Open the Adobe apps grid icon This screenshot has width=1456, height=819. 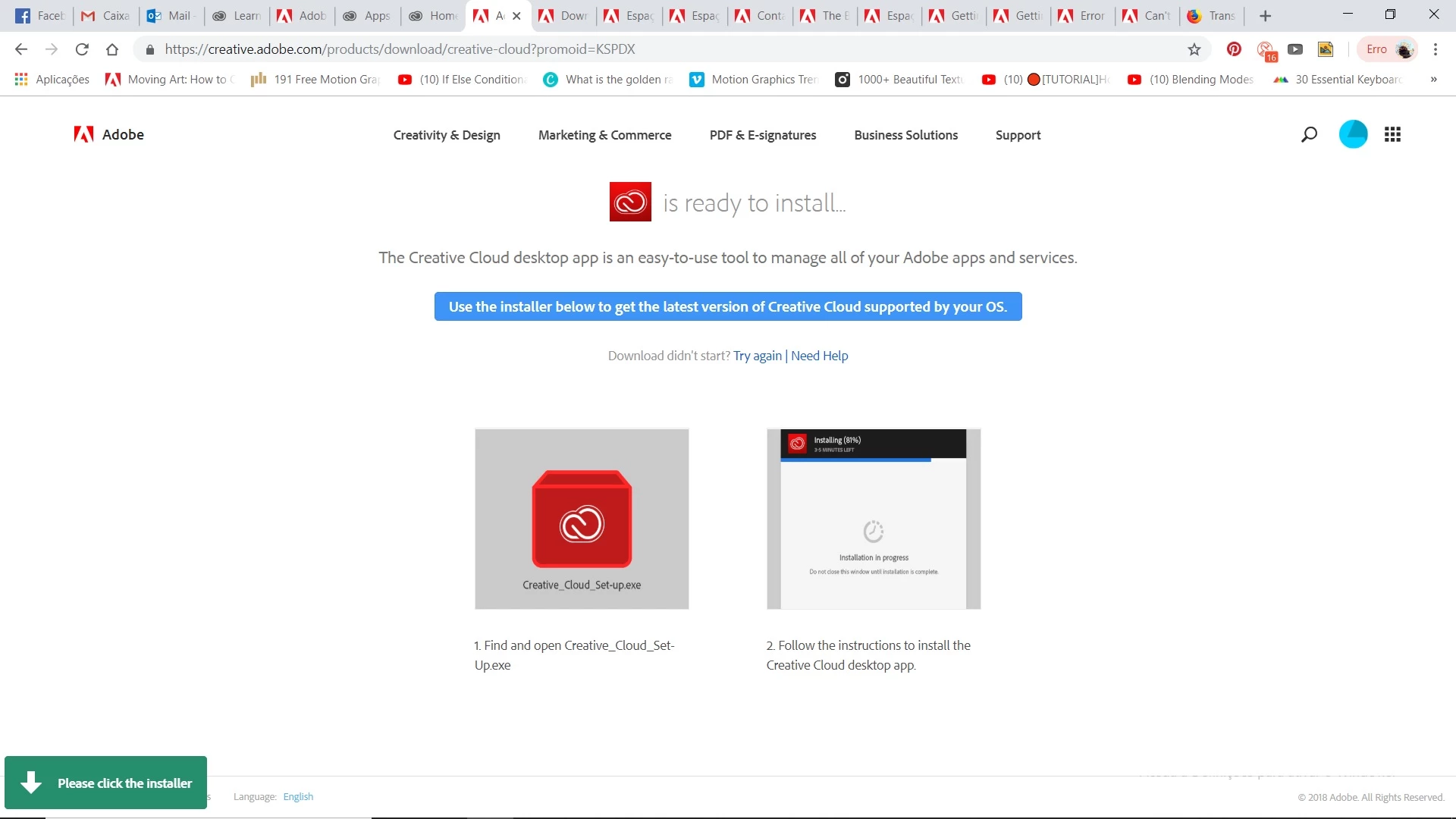click(1392, 134)
